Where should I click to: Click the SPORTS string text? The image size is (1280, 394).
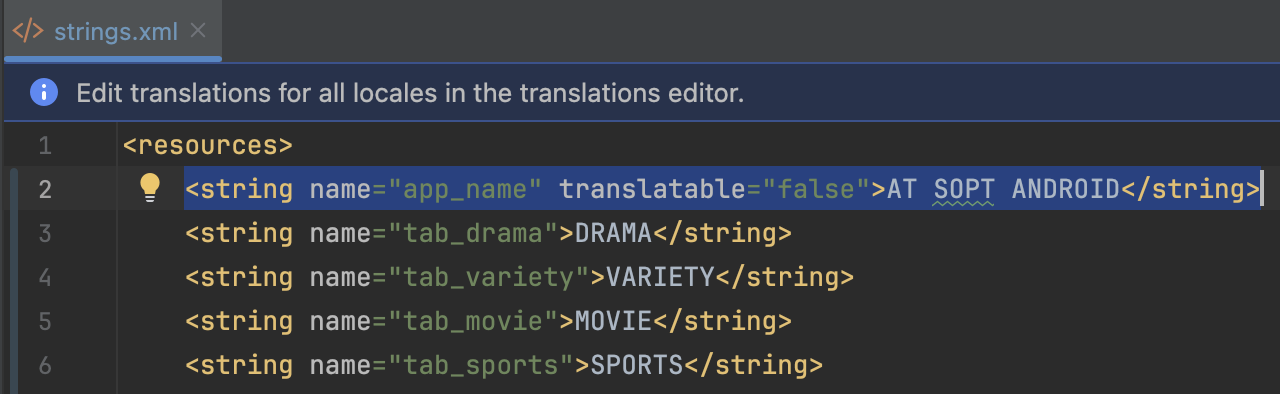pos(636,365)
